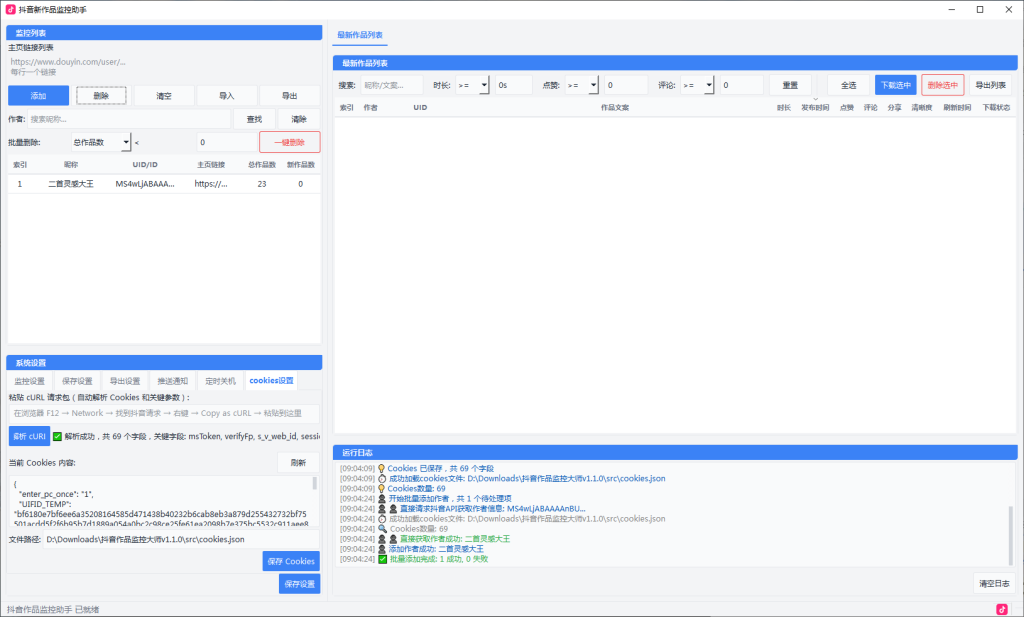
Task: Click the run log vertical scrollbar
Action: (1012, 535)
